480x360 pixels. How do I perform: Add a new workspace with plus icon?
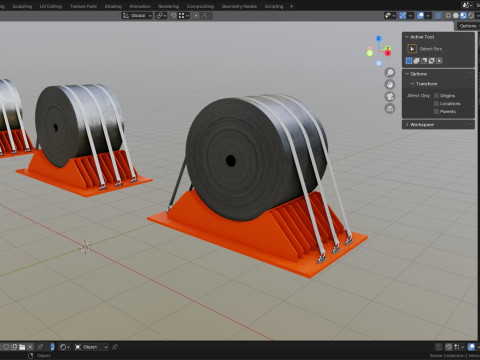(291, 6)
